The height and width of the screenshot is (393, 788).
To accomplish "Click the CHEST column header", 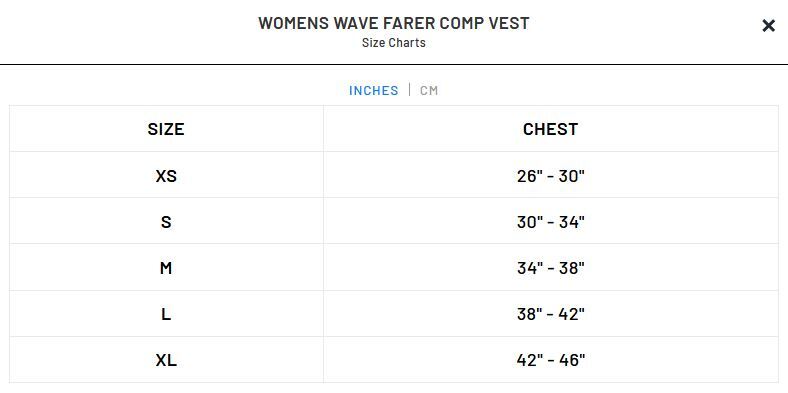I will coord(551,129).
